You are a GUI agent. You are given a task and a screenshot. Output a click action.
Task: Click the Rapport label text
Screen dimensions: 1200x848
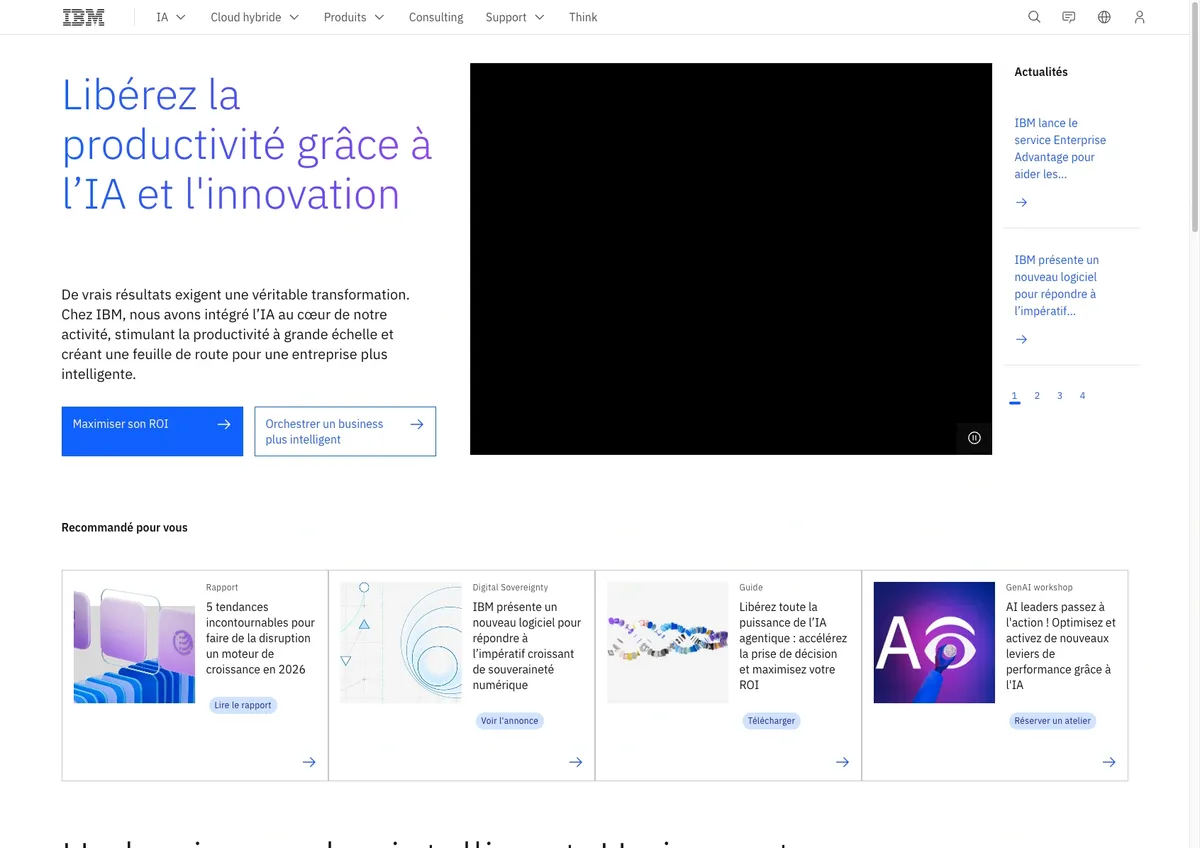pyautogui.click(x=222, y=587)
